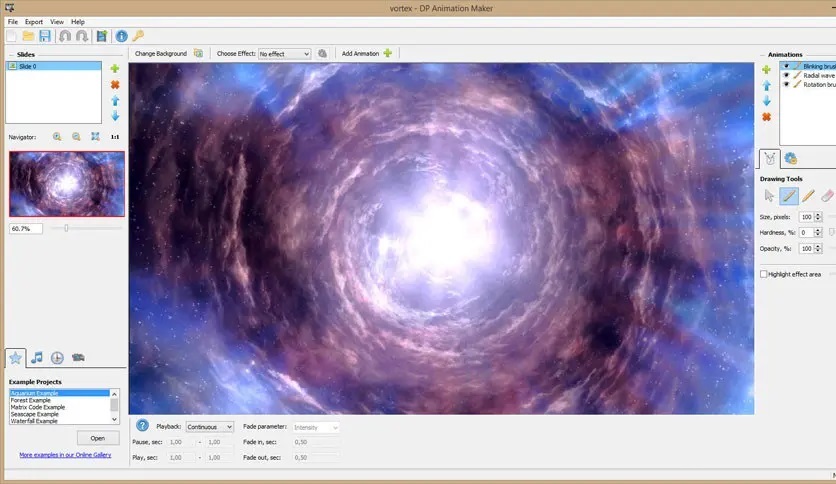Adjust the Navigator zoom slider handle
This screenshot has height=484, width=836.
(x=66, y=228)
